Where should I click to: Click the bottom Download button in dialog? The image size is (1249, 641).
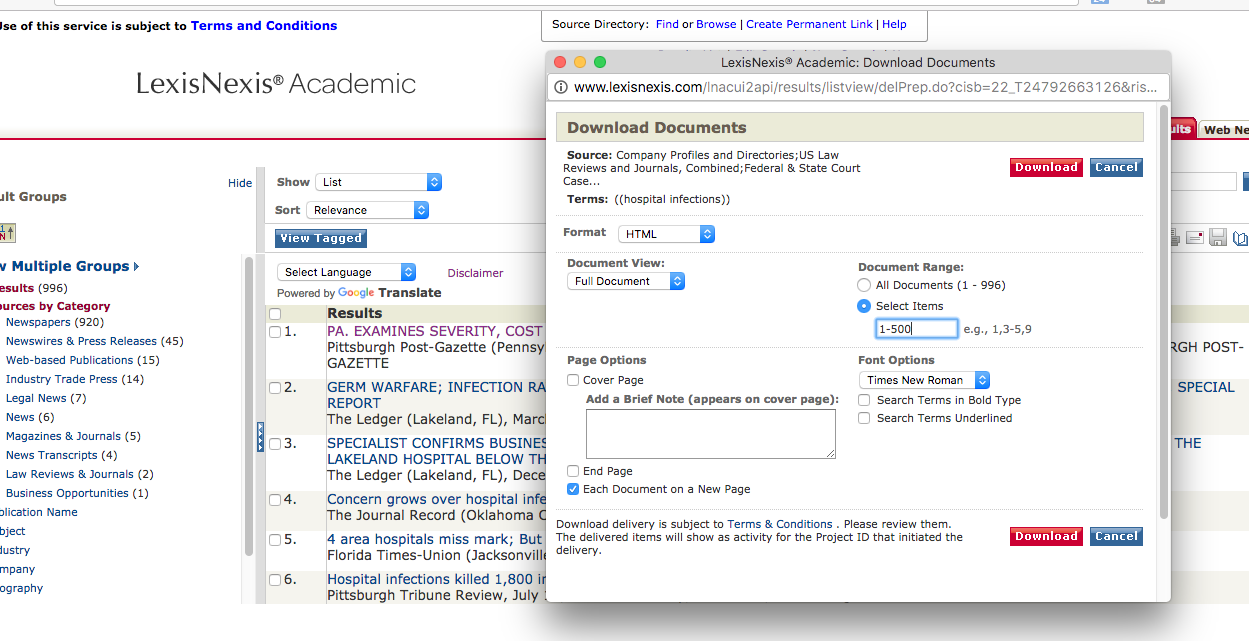[x=1046, y=537]
